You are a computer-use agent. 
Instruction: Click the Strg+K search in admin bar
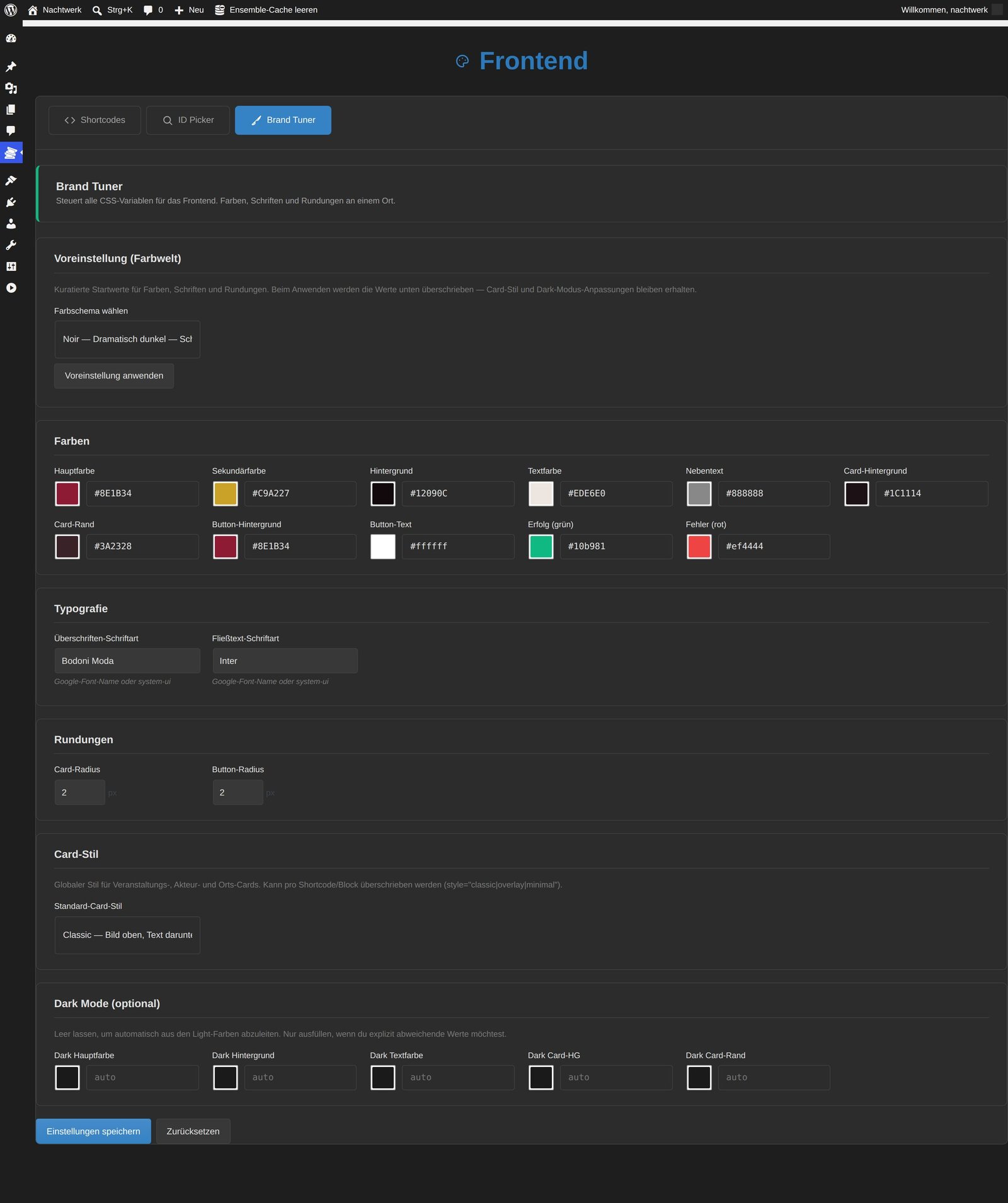[x=112, y=10]
